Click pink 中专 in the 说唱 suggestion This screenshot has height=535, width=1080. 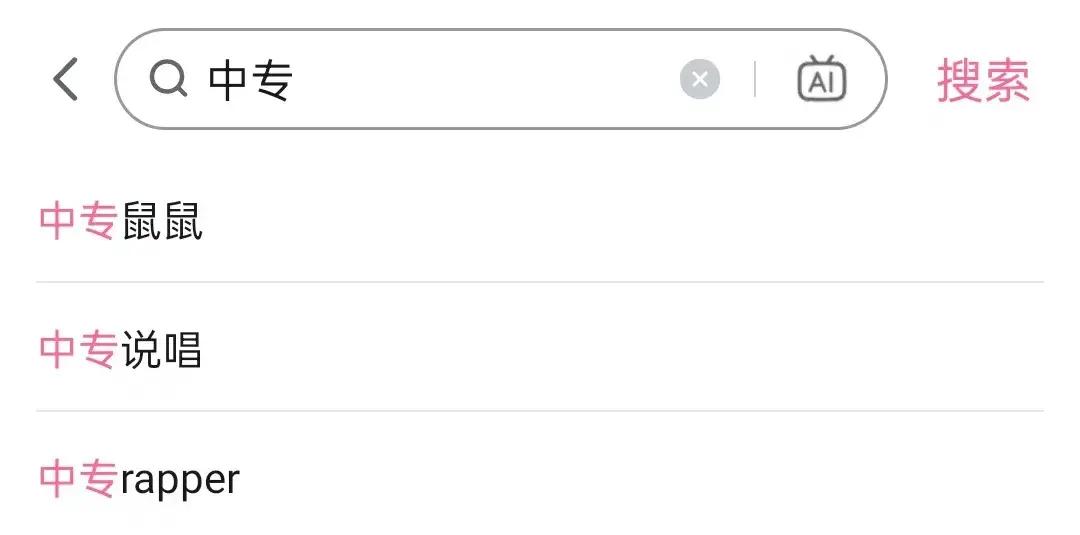pos(78,350)
